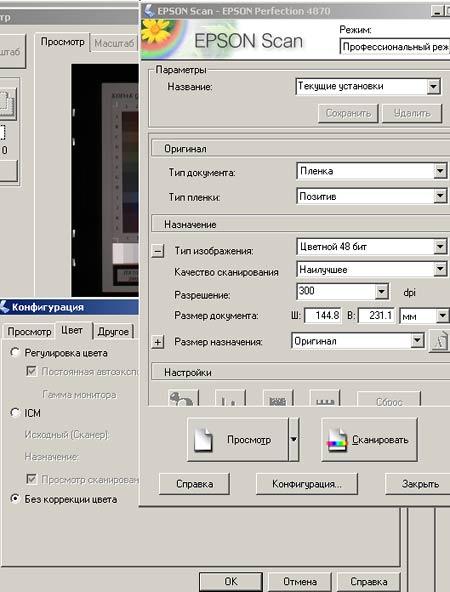Open the image adjustment sliders icon

coord(325,398)
